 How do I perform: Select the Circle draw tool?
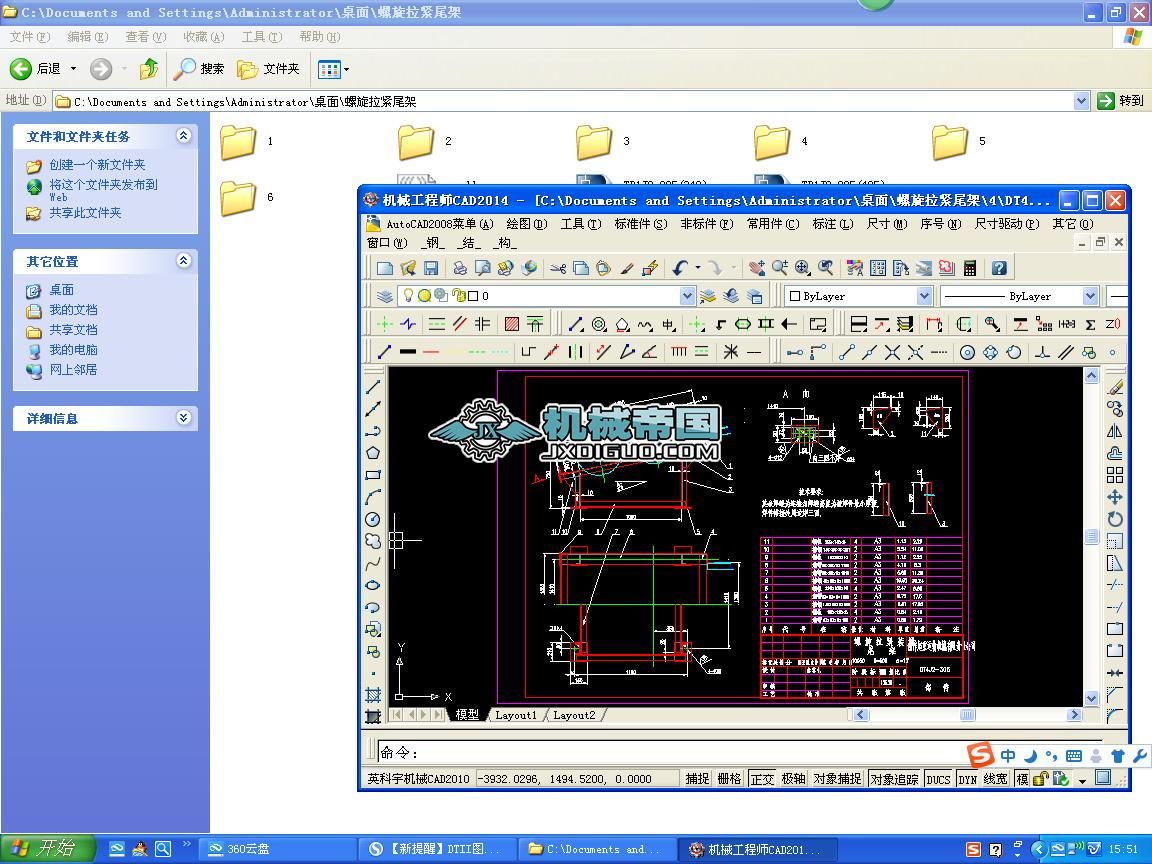373,519
